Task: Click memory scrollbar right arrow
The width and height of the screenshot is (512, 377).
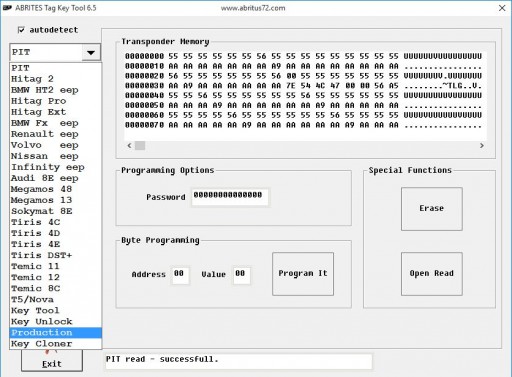Action: [482, 145]
